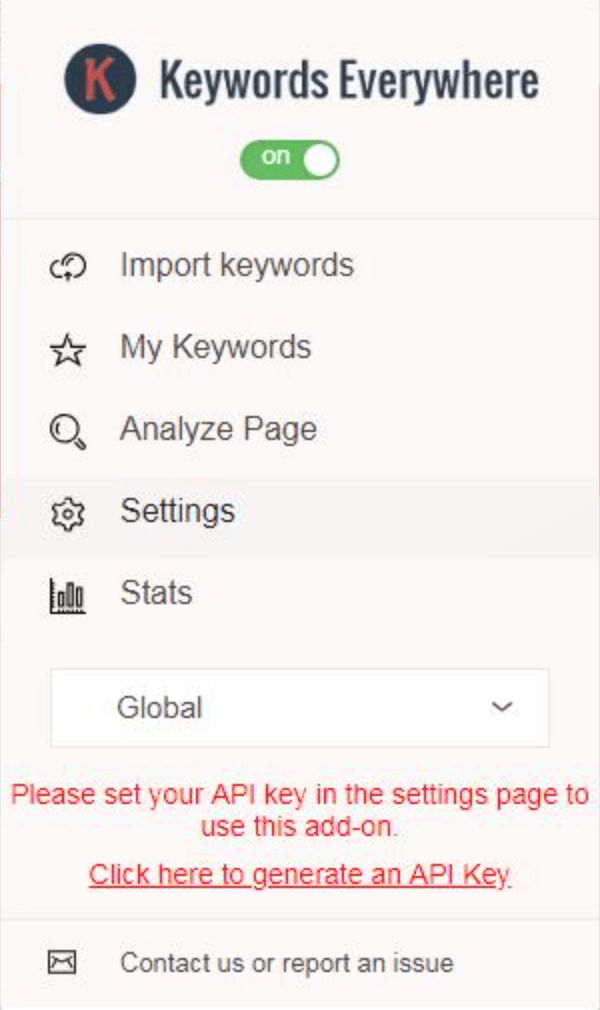This screenshot has height=1010, width=600.
Task: Click the chevron arrow in Global selector
Action: click(x=501, y=707)
